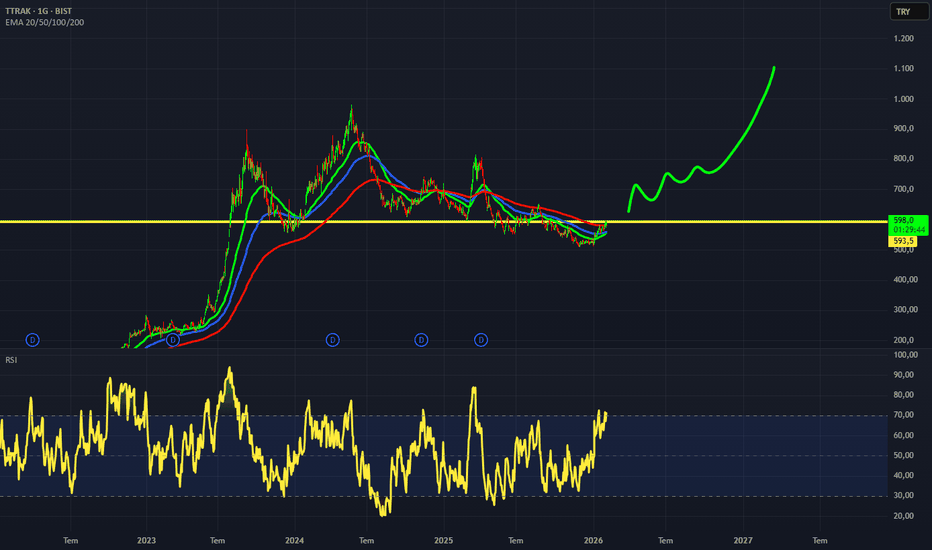The width and height of the screenshot is (932, 550).
Task: Click the 90,00 RSI scale label
Action: pos(903,375)
